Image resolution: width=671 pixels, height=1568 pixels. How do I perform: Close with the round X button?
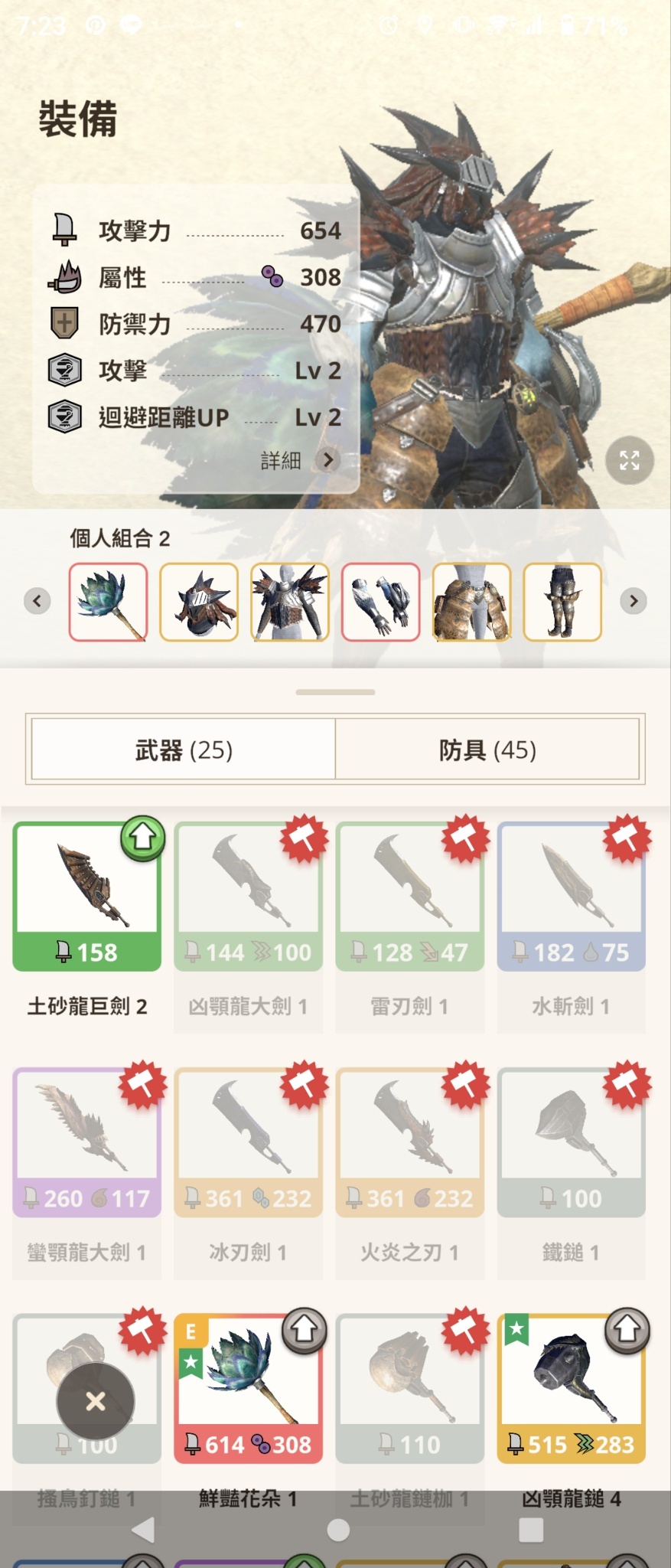(x=96, y=1401)
